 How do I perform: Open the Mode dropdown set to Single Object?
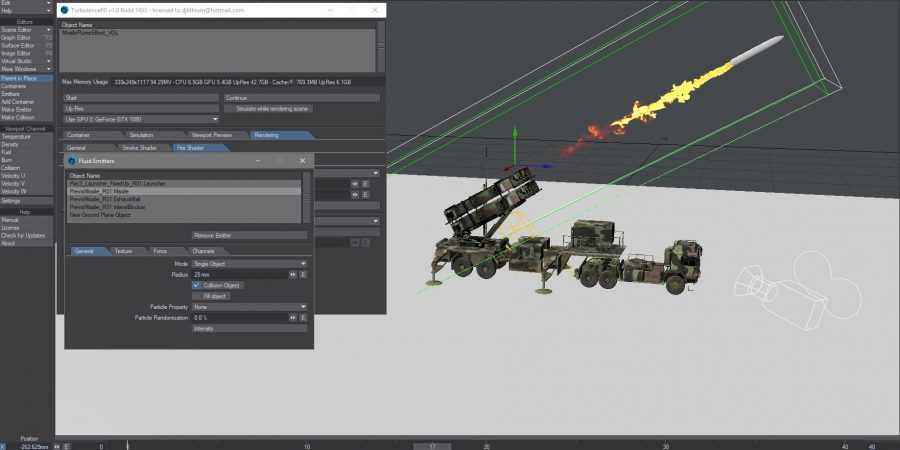click(247, 263)
